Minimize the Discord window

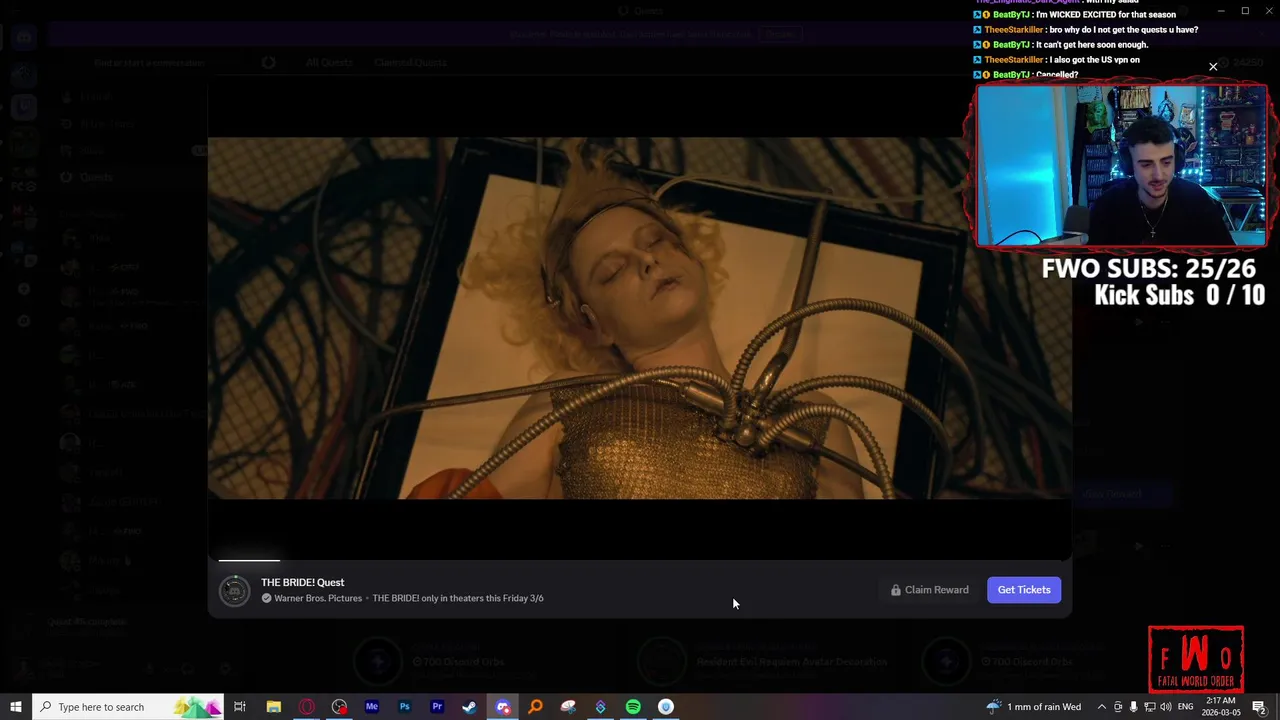click(1220, 11)
